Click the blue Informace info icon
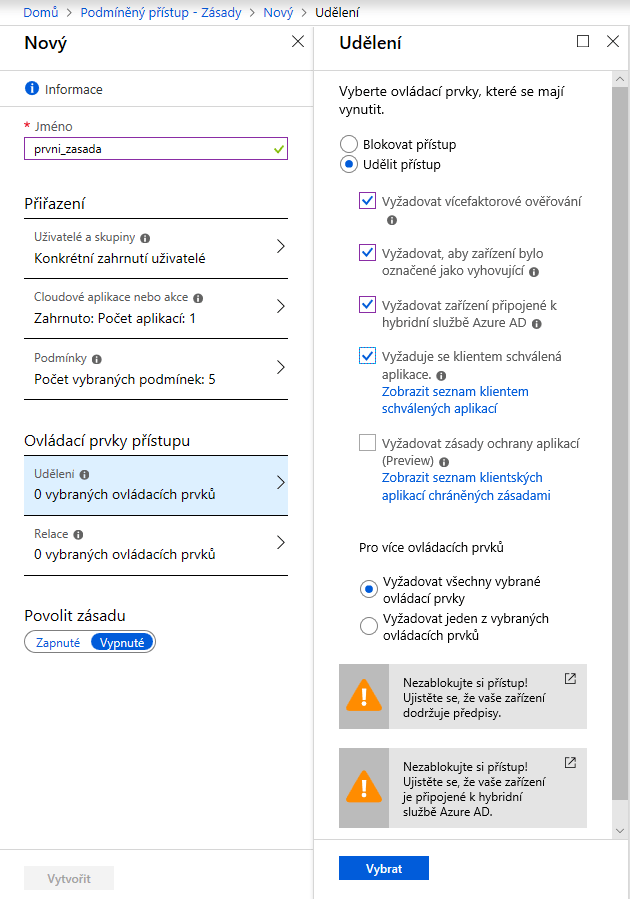This screenshot has width=630, height=899. (32, 89)
